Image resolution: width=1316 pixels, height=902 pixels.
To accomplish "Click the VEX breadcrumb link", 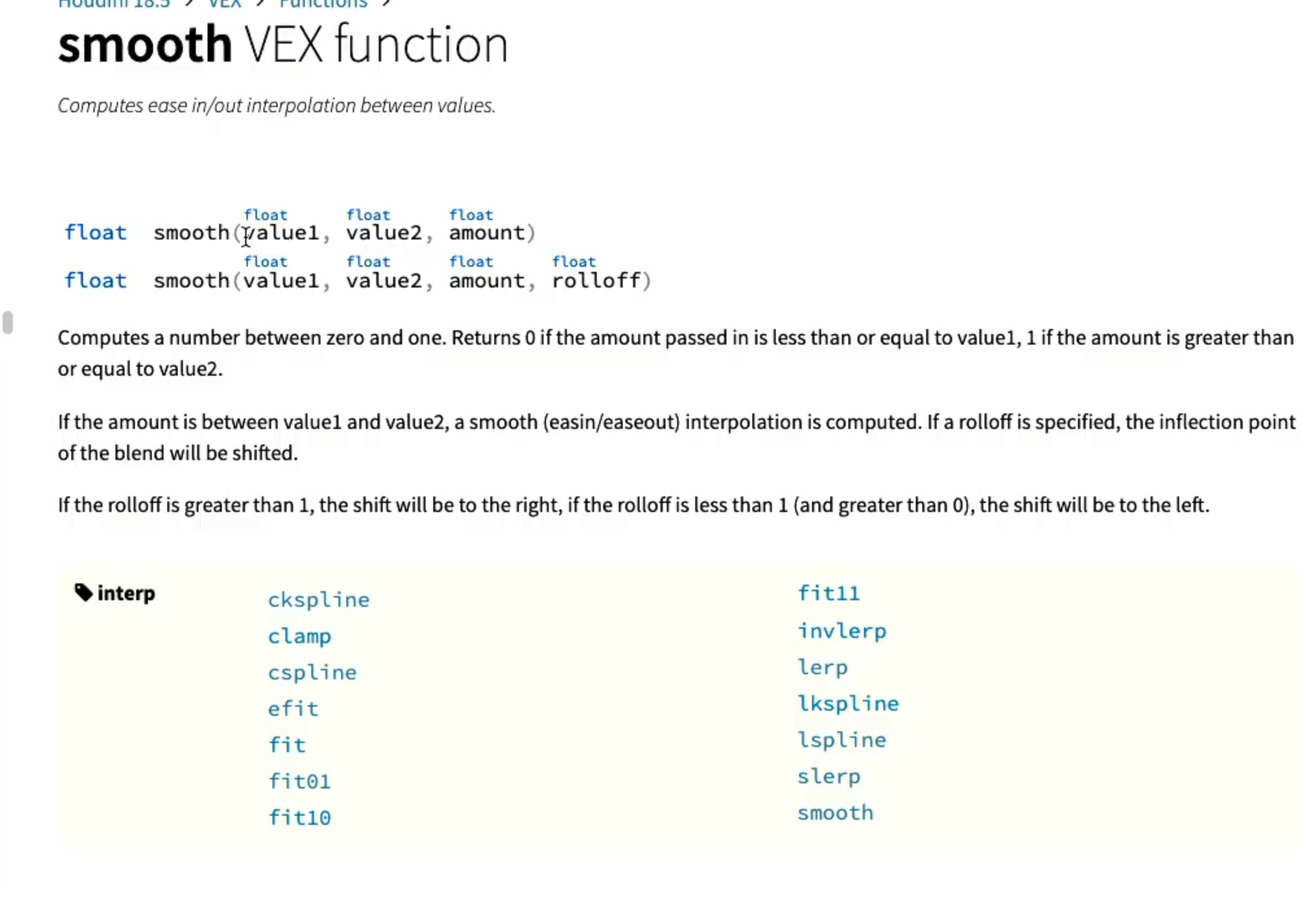I will pyautogui.click(x=224, y=4).
